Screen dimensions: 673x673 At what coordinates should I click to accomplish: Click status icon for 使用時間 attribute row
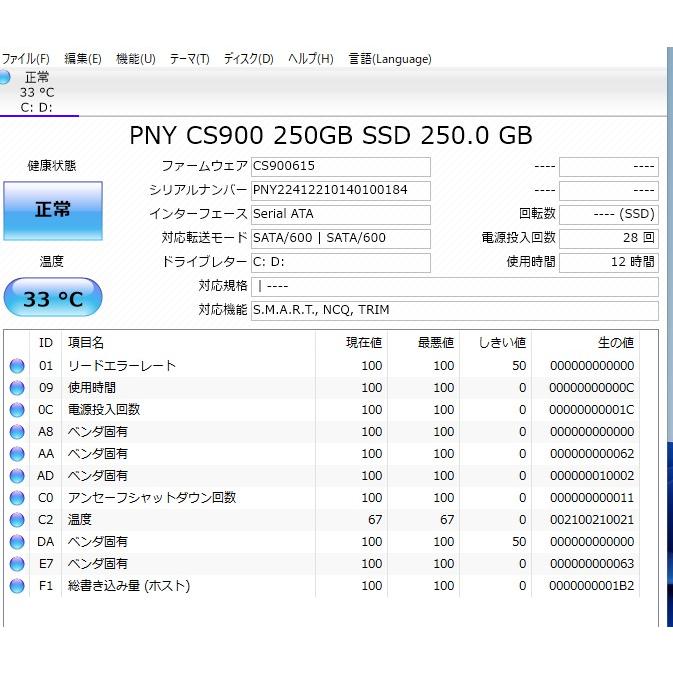(17, 388)
